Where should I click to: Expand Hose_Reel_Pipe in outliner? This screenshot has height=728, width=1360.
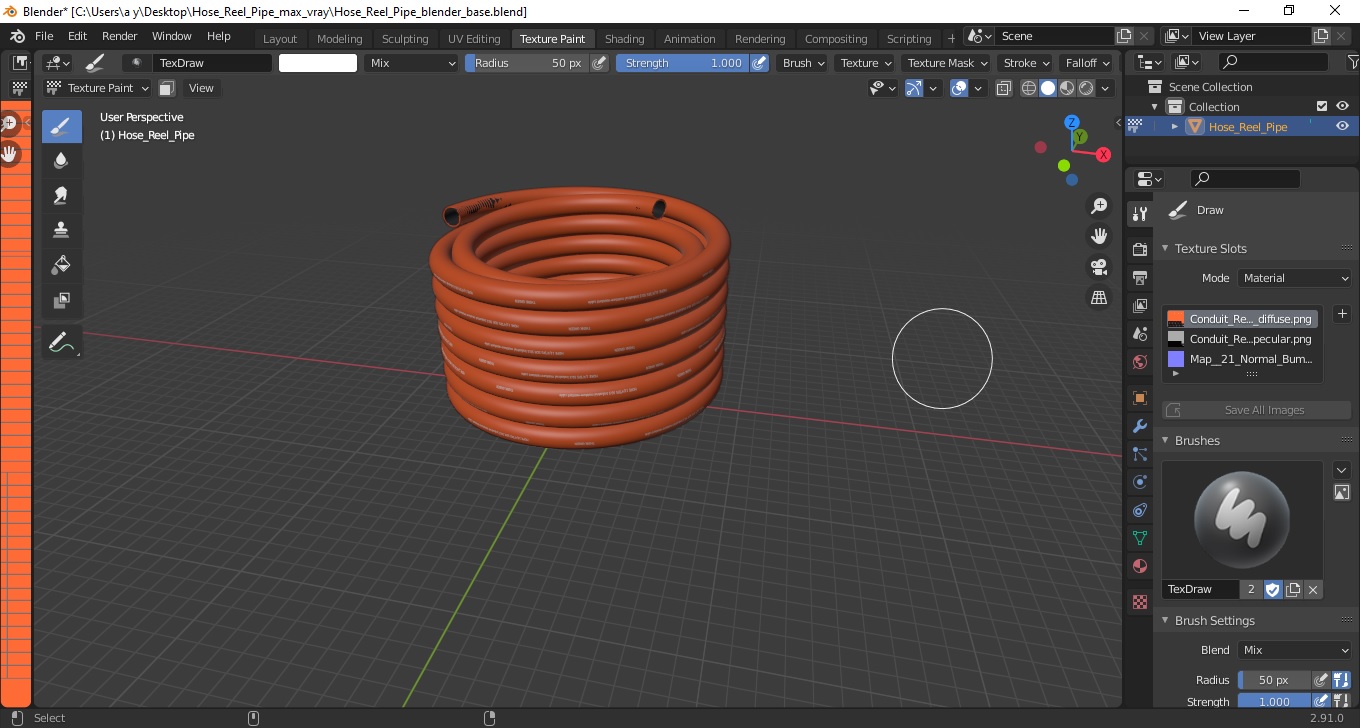click(x=1175, y=127)
